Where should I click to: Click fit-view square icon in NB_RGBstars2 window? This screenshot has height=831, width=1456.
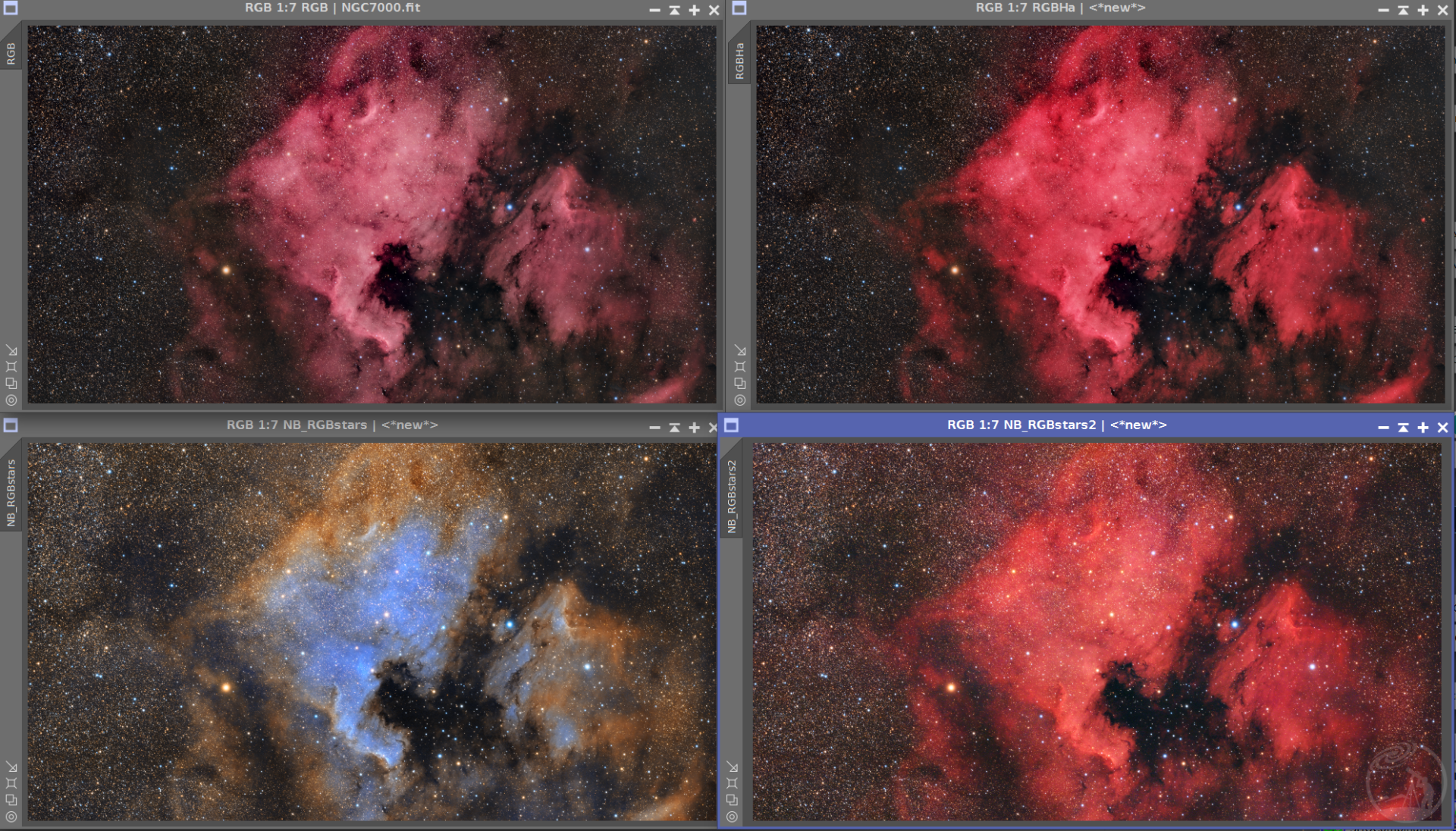732,783
